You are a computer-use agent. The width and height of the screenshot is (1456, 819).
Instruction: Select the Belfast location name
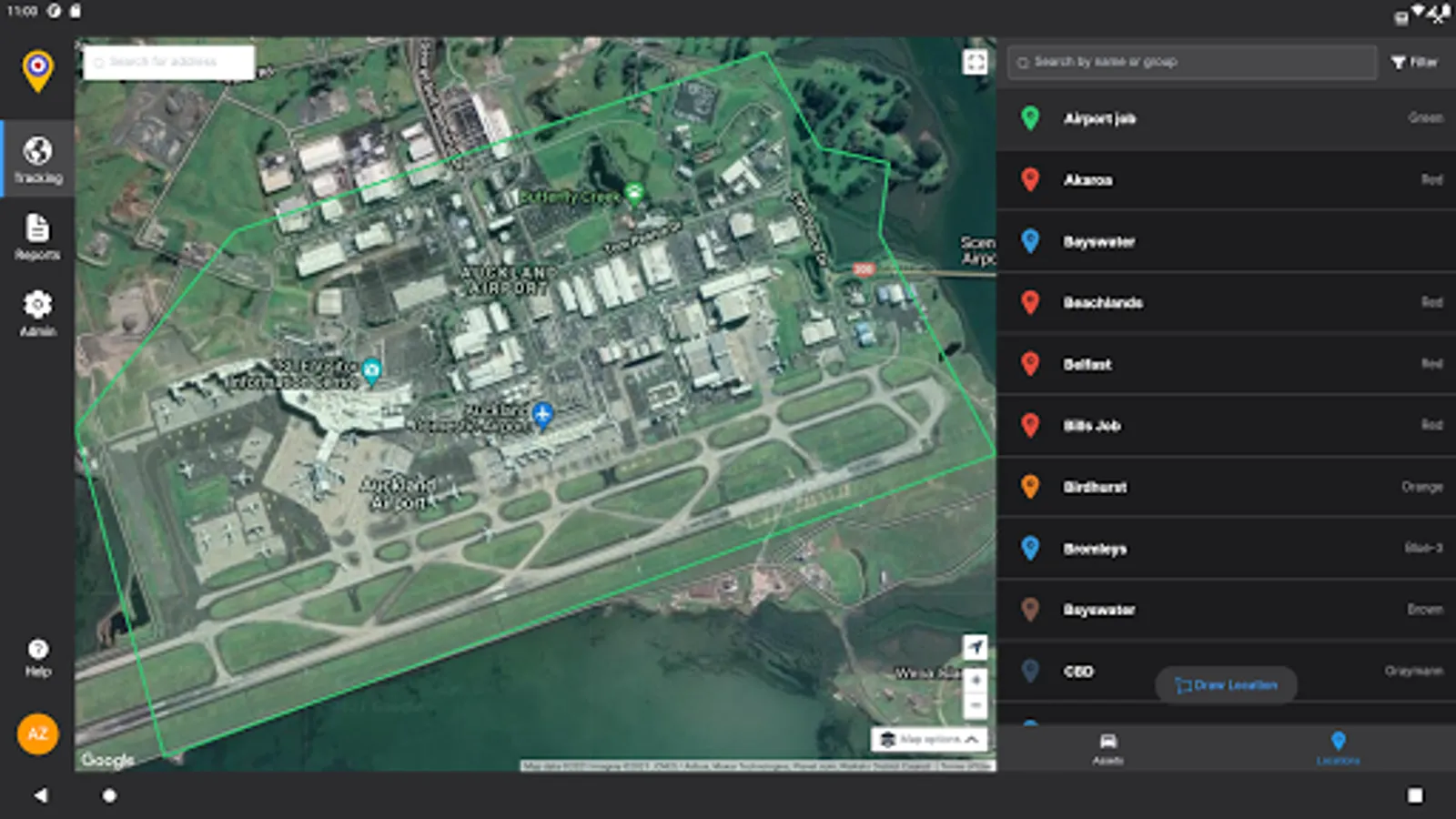pyautogui.click(x=1087, y=364)
